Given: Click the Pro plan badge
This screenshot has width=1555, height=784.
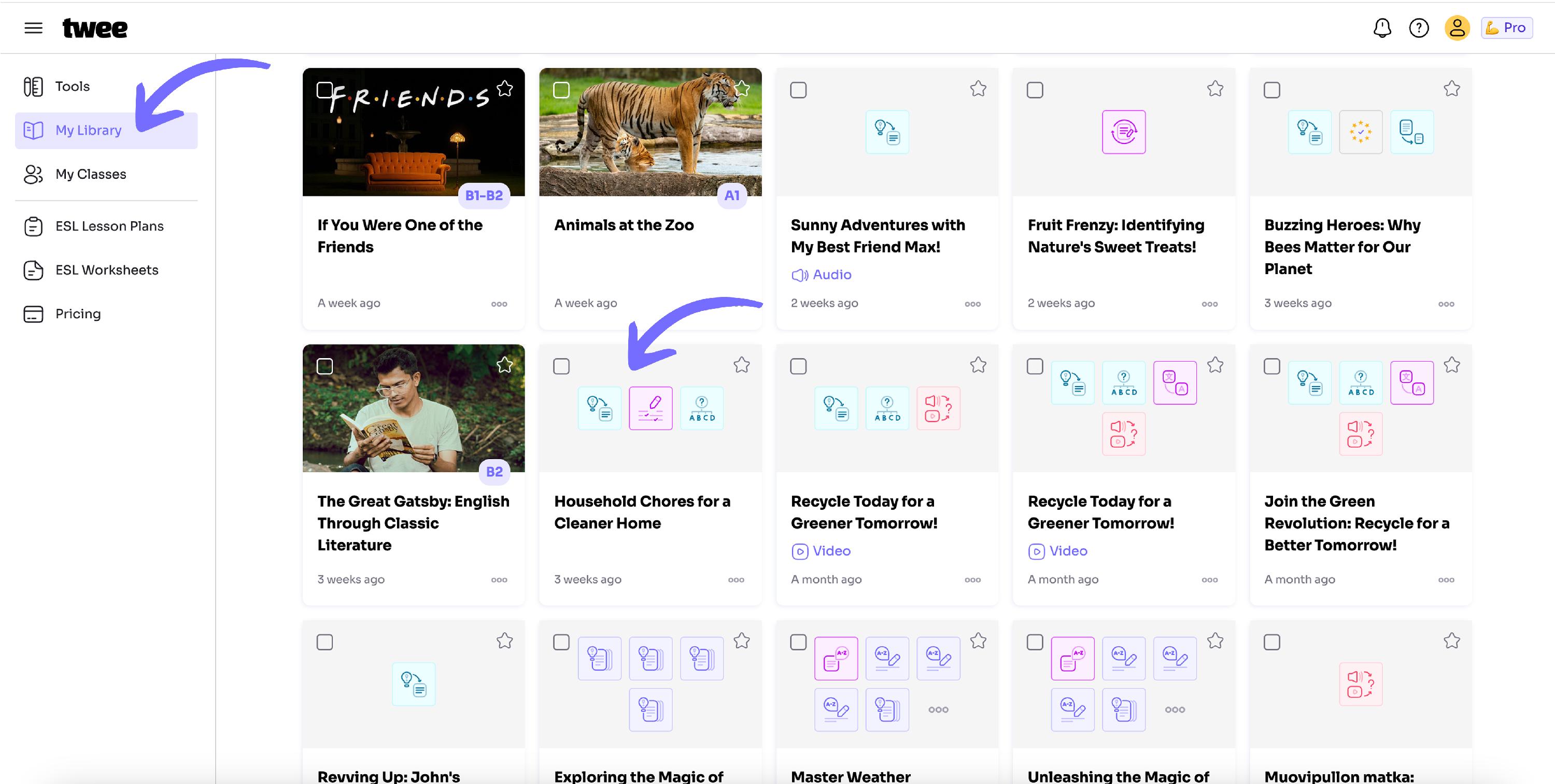Looking at the screenshot, I should click(1506, 28).
